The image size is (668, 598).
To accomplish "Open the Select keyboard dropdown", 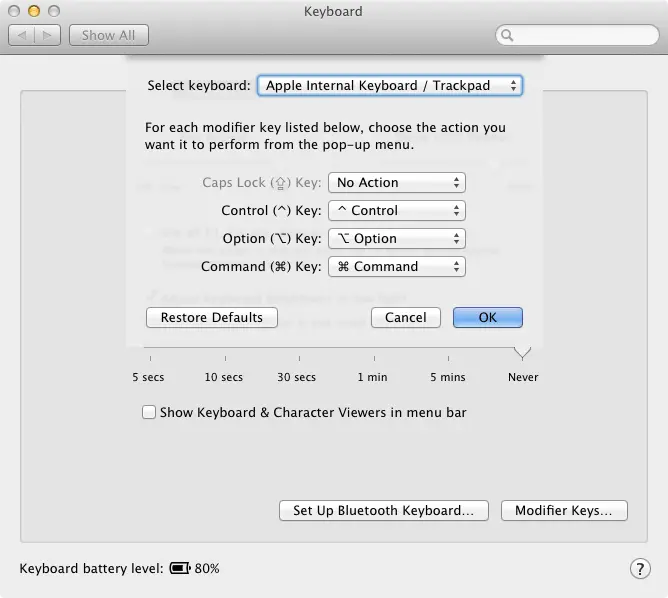I will tap(389, 86).
